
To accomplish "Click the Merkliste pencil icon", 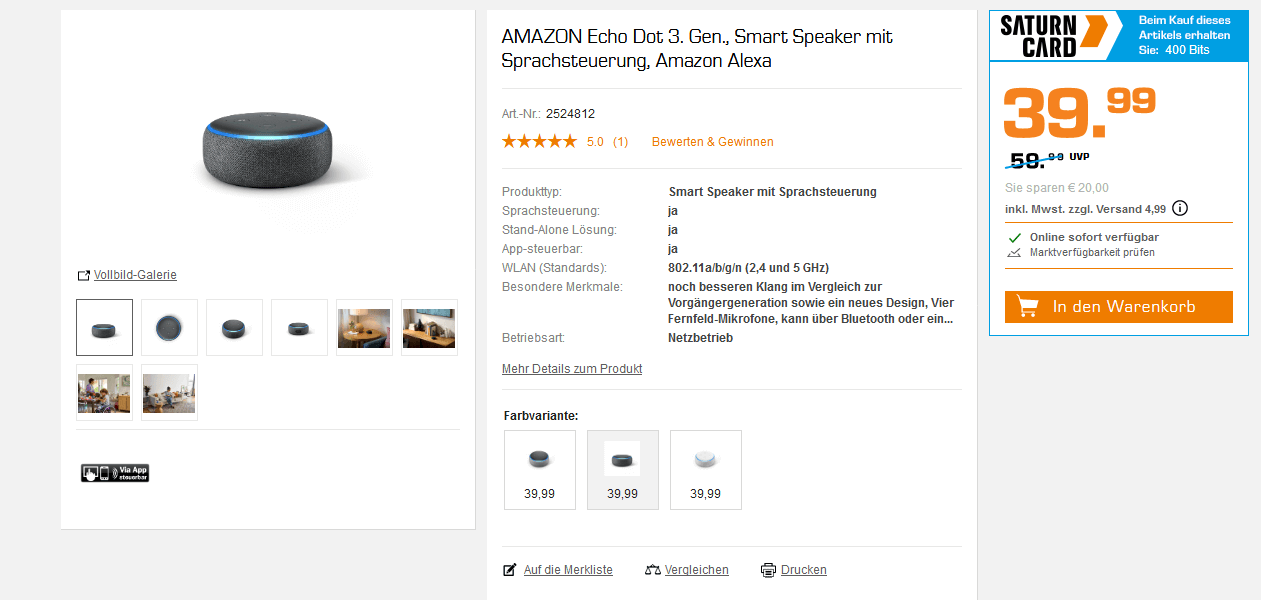I will pyautogui.click(x=510, y=570).
